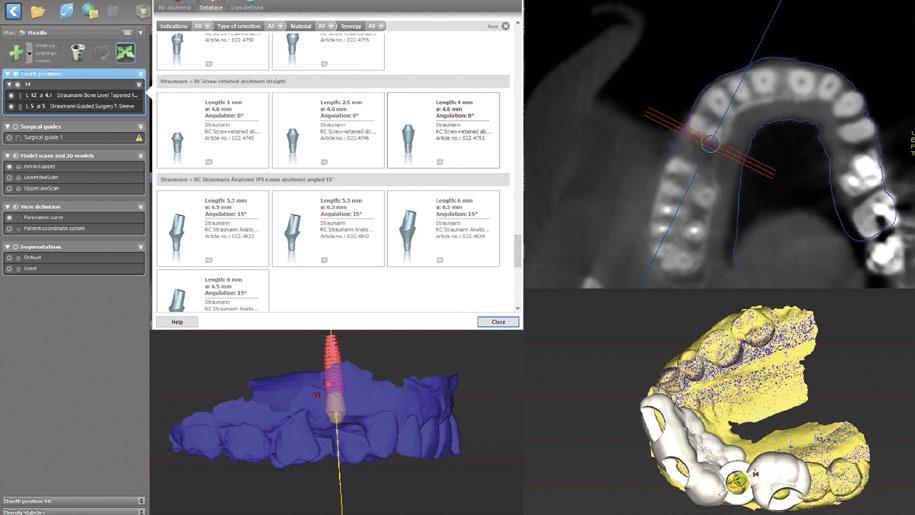
Task: Toggle visibility of Guided Surgery T-Sleeve row
Action: [11, 106]
